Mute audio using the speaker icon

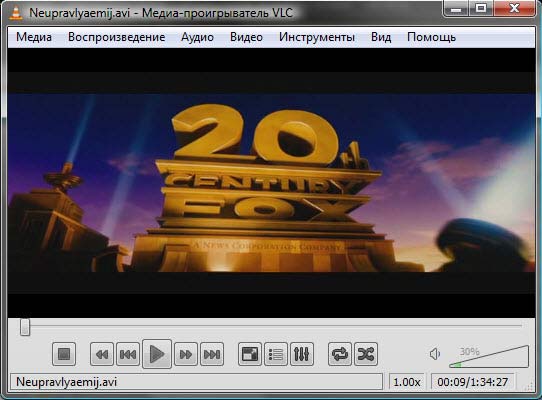pyautogui.click(x=435, y=354)
